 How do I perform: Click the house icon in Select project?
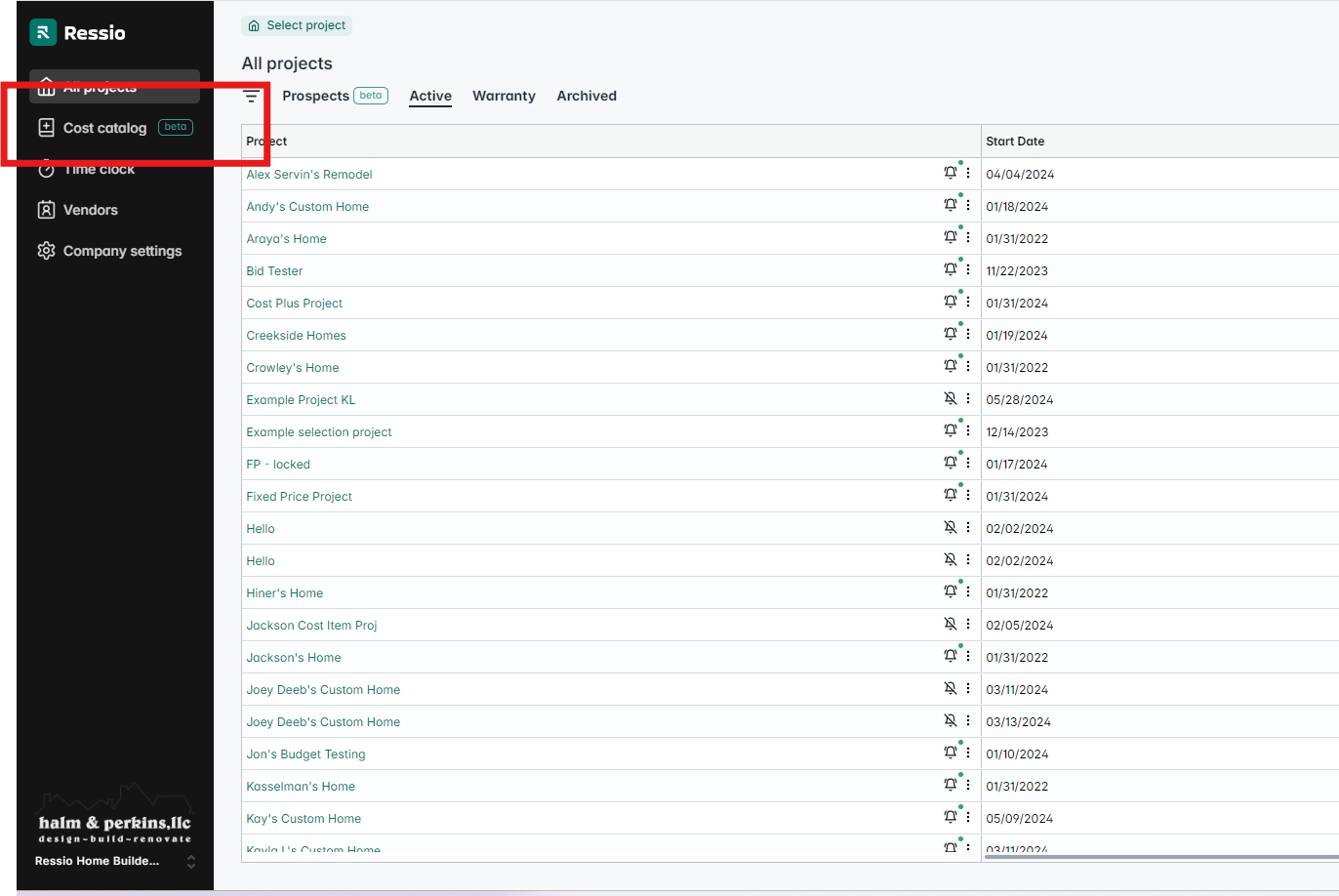click(254, 25)
